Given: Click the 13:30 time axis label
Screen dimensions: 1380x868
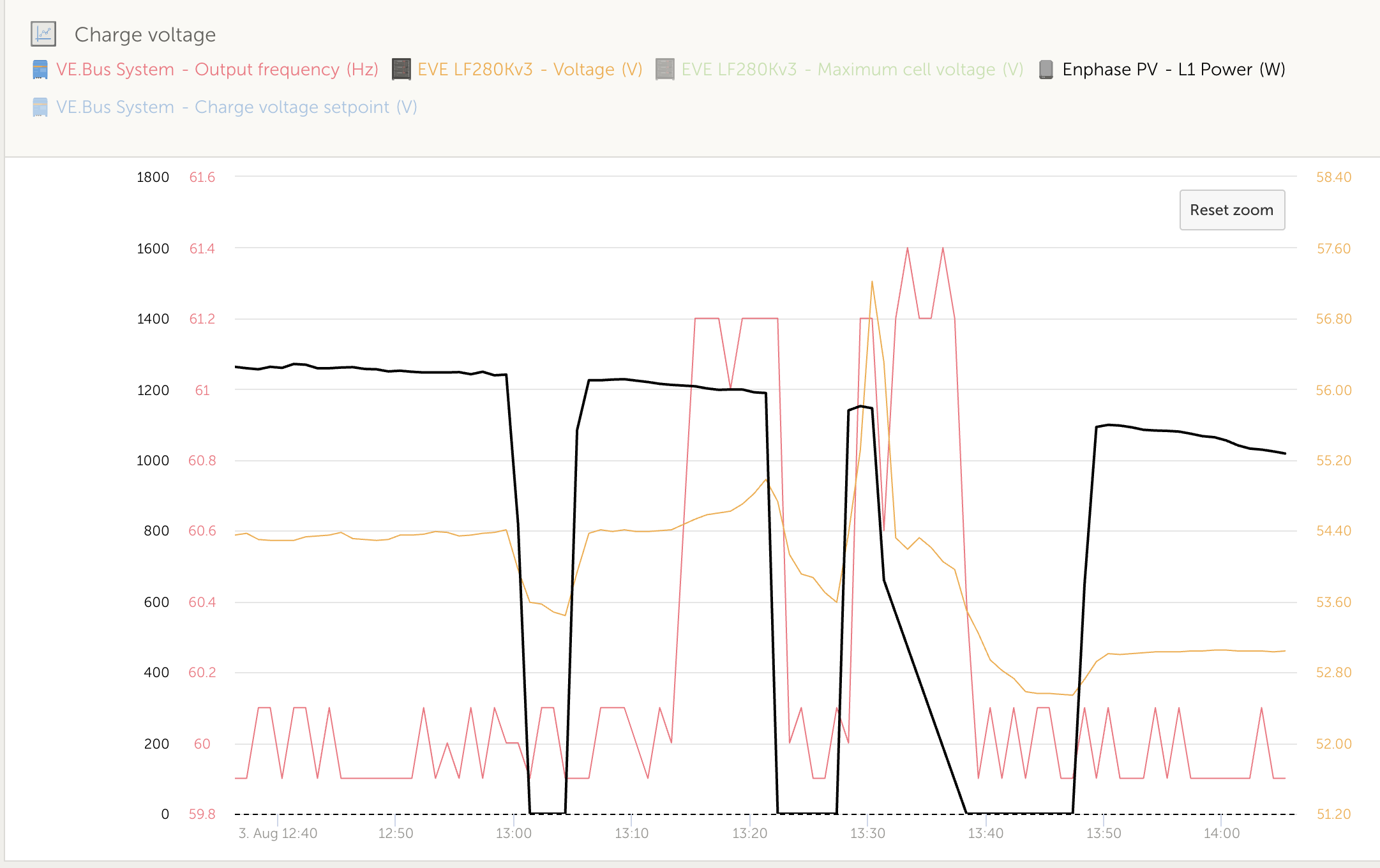Looking at the screenshot, I should point(867,833).
